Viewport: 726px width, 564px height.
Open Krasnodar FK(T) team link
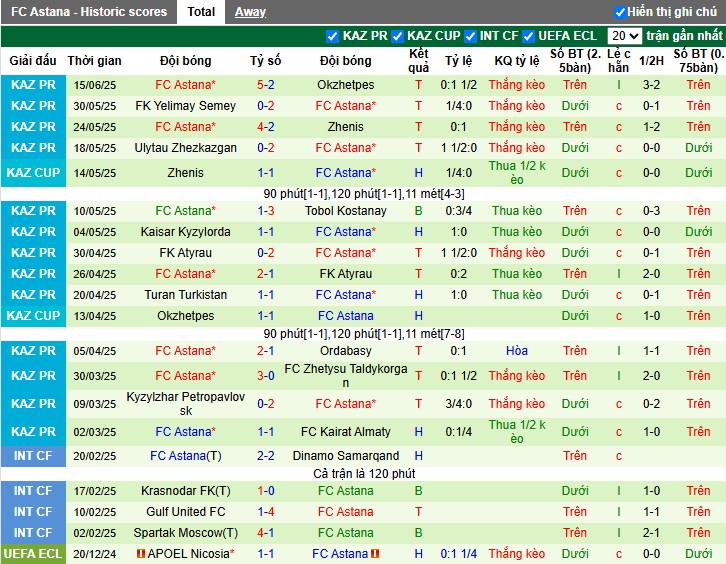click(x=185, y=491)
